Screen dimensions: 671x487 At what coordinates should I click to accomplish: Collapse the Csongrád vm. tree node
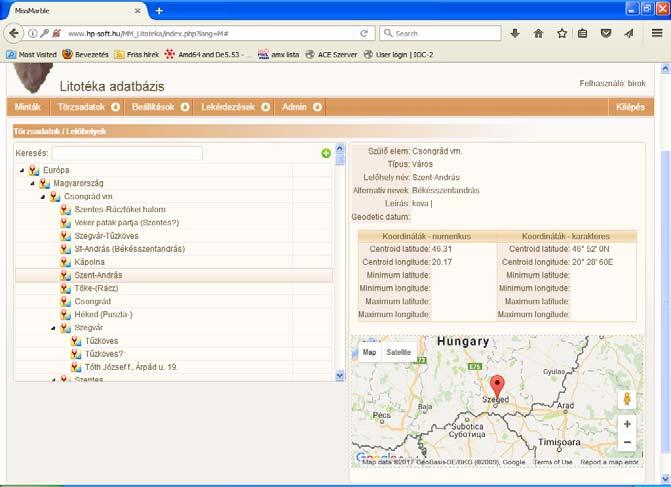point(43,197)
